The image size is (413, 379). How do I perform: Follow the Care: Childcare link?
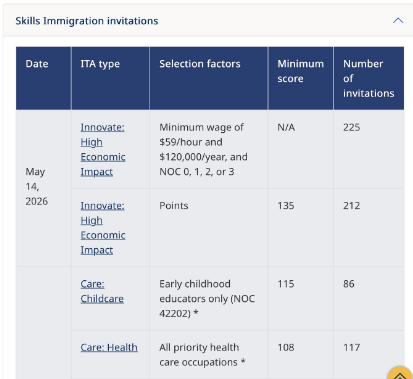coord(102,291)
